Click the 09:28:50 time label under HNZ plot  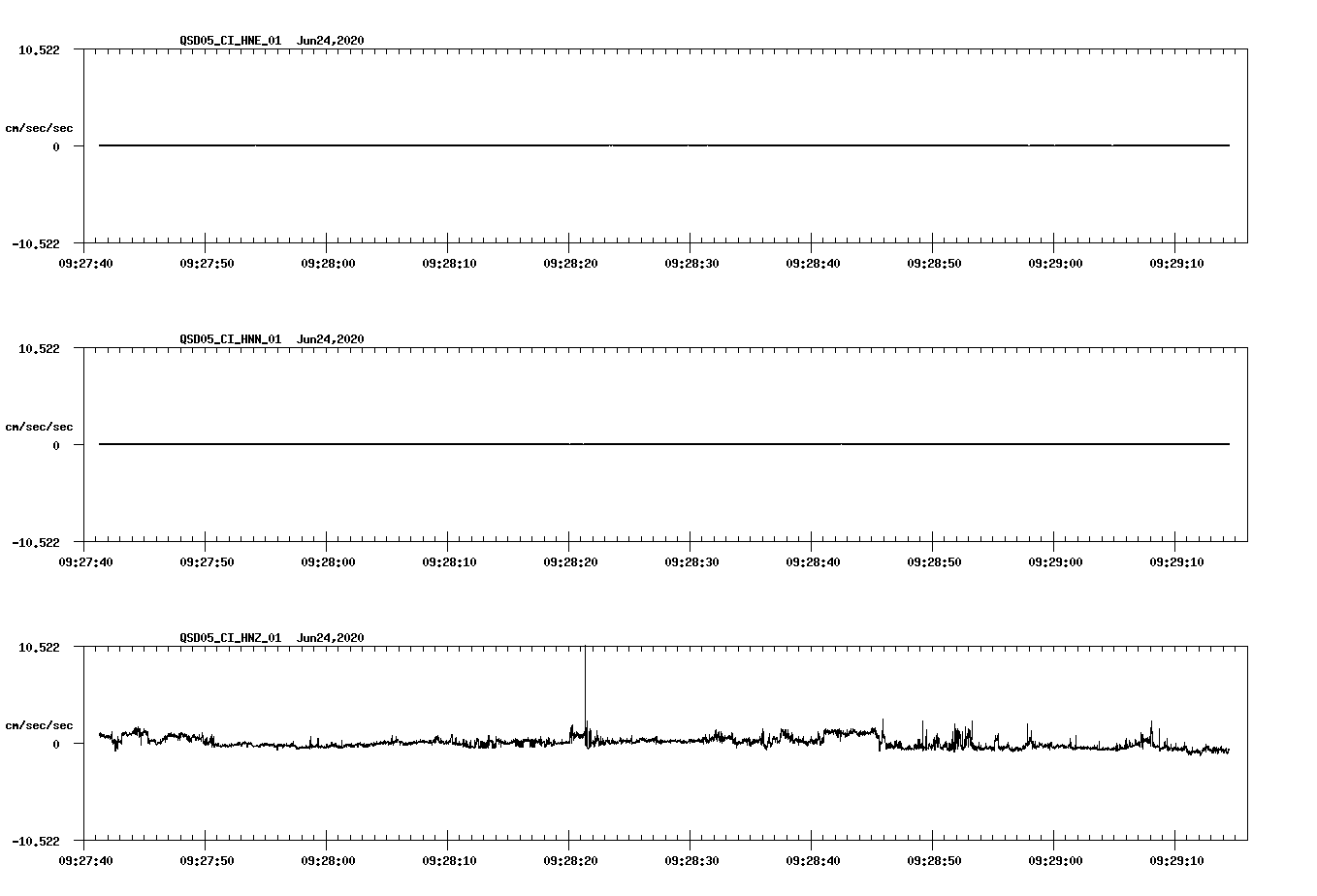(x=934, y=861)
